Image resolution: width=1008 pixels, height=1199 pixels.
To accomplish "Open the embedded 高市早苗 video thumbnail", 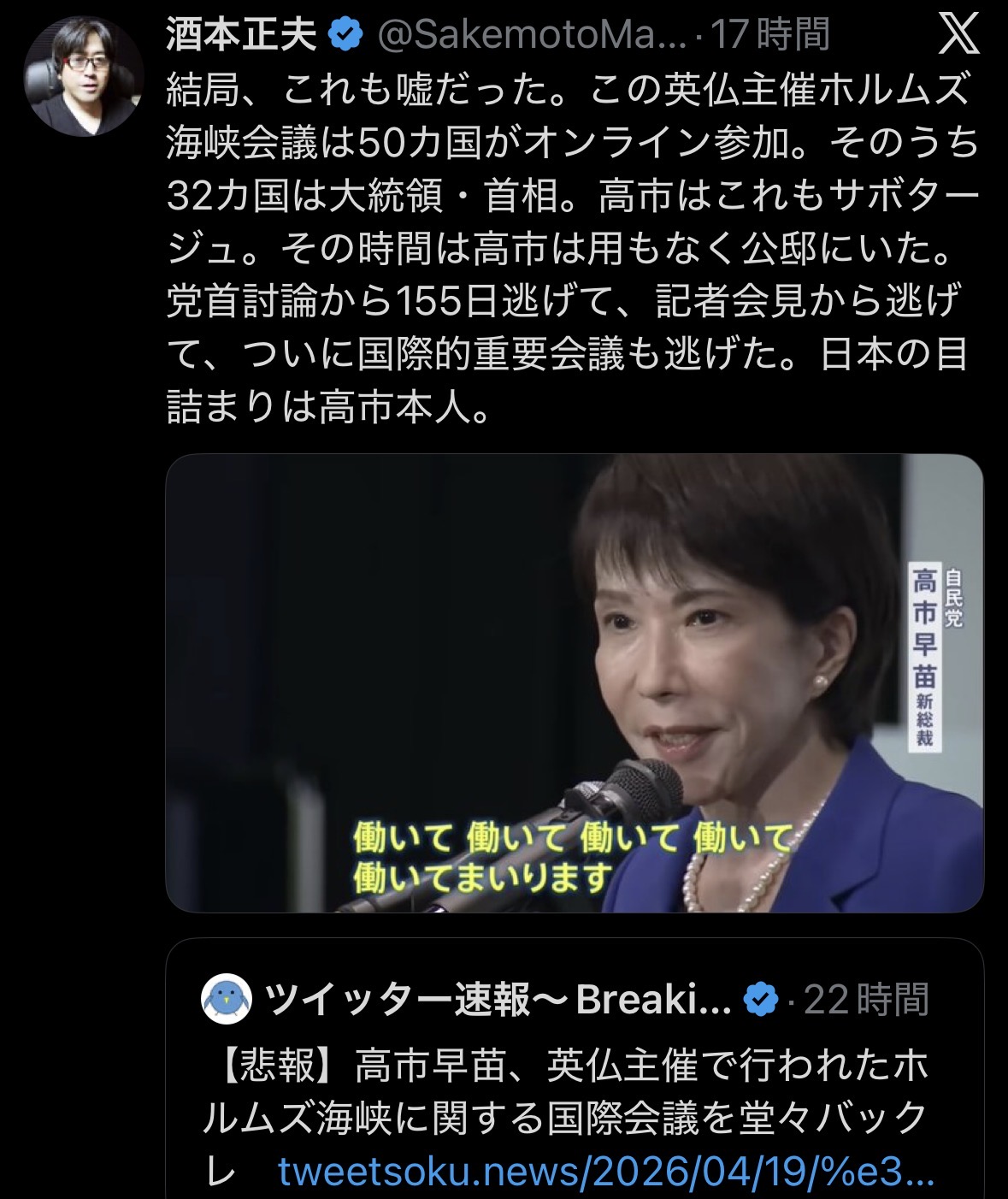I will 575,683.
